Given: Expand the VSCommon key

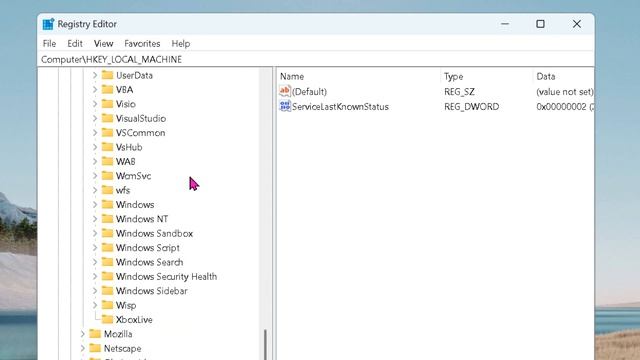Looking at the screenshot, I should tap(95, 133).
